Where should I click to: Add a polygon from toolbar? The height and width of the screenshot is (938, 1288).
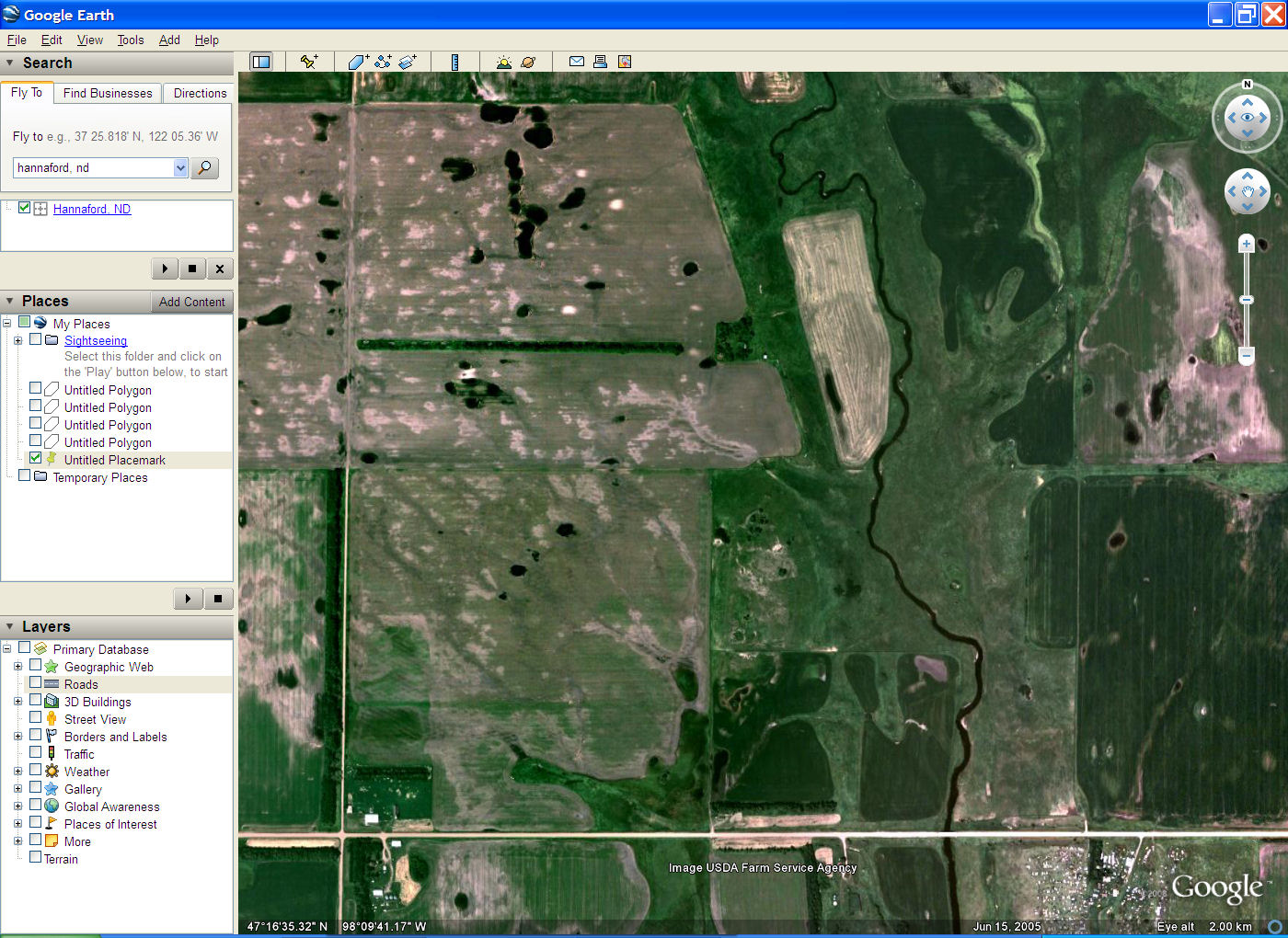(x=358, y=62)
